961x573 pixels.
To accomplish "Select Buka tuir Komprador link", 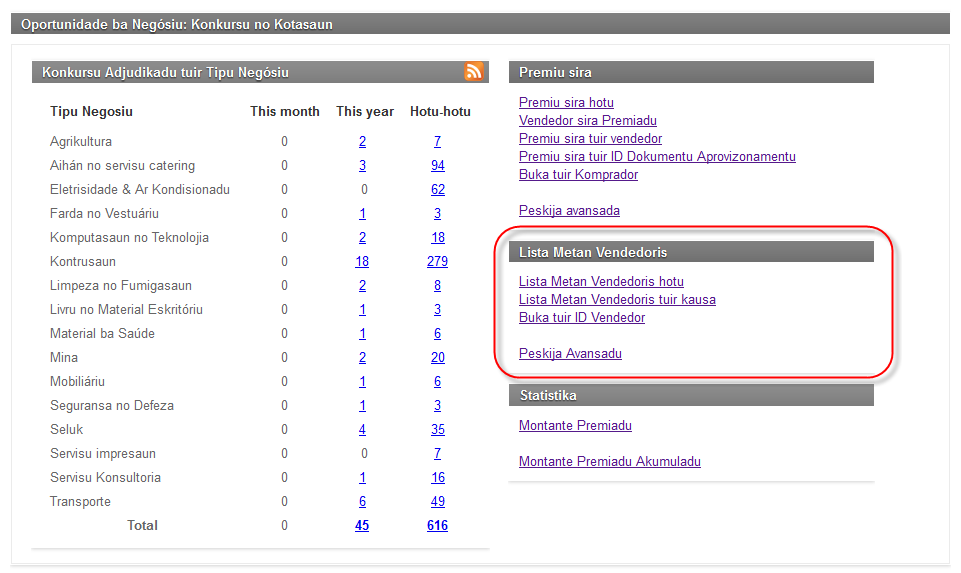I will click(578, 175).
